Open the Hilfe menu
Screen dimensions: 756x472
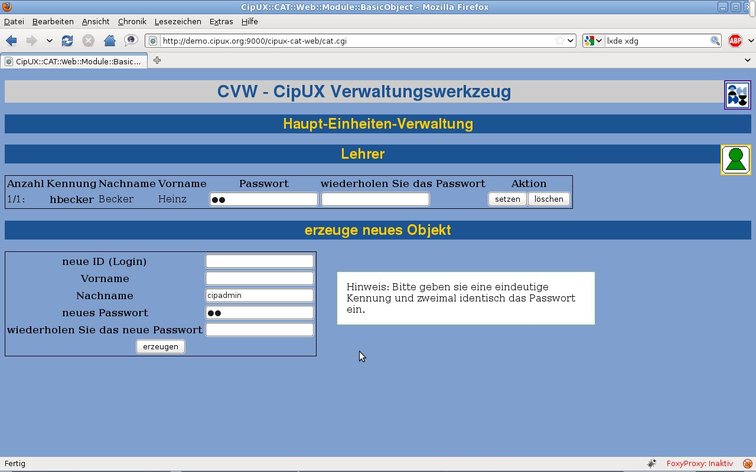click(250, 22)
